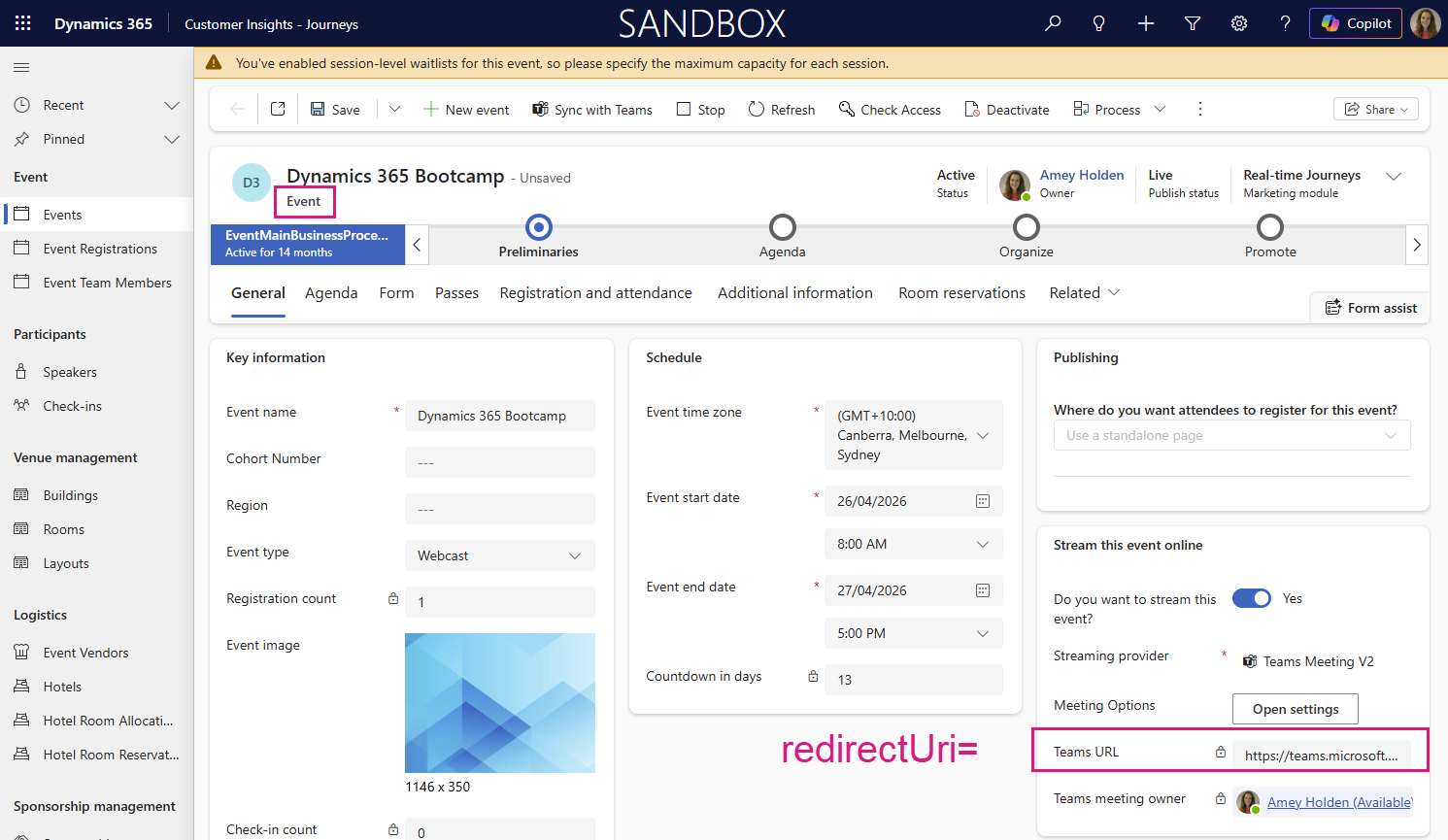The width and height of the screenshot is (1448, 840).
Task: Open Rooms in sidebar
Action: click(97, 529)
